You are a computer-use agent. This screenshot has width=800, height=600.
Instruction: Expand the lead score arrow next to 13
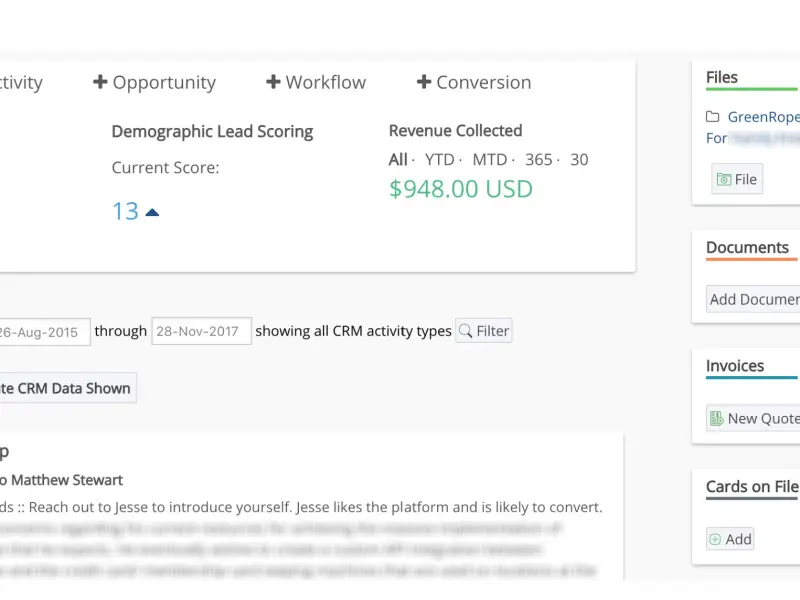click(152, 212)
